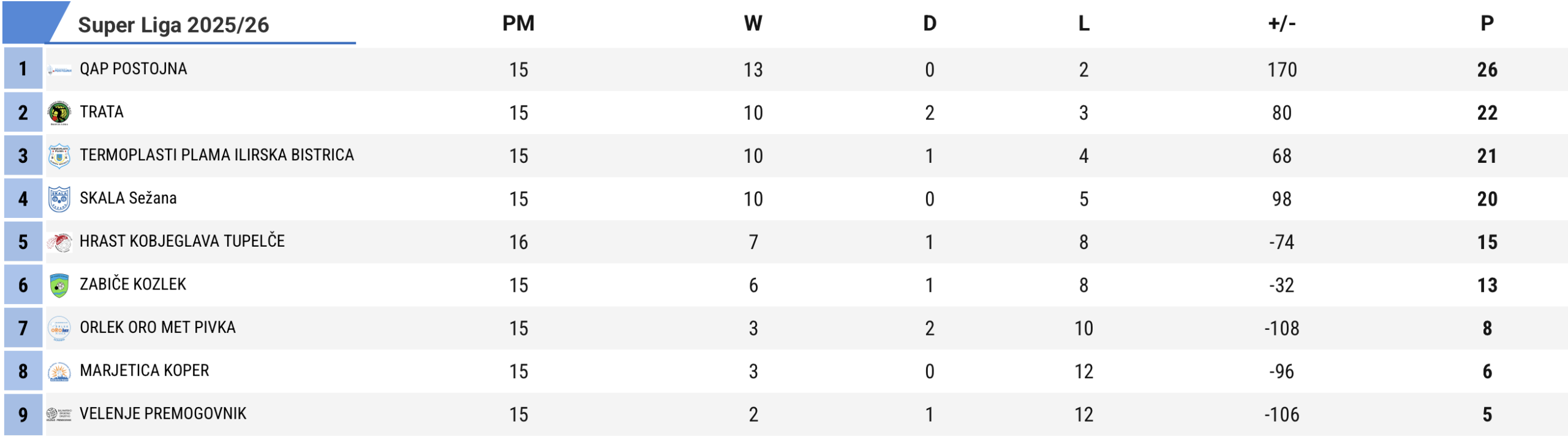Click the Orlek Oro Met Pivka logo
The height and width of the screenshot is (437, 1568).
[59, 329]
